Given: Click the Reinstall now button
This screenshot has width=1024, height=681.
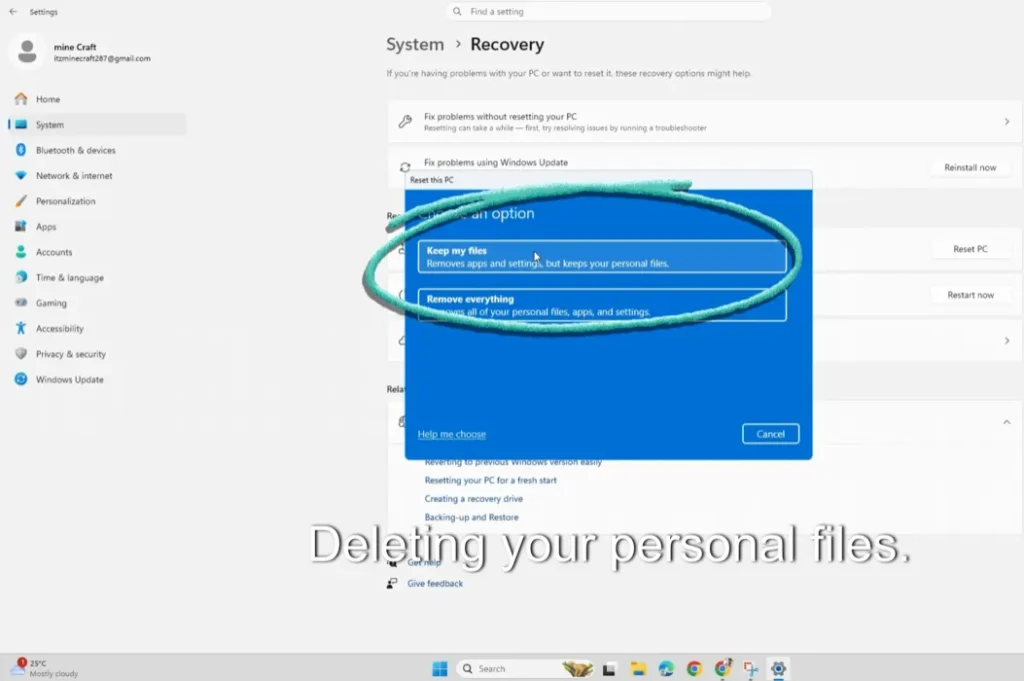Looking at the screenshot, I should coord(970,167).
